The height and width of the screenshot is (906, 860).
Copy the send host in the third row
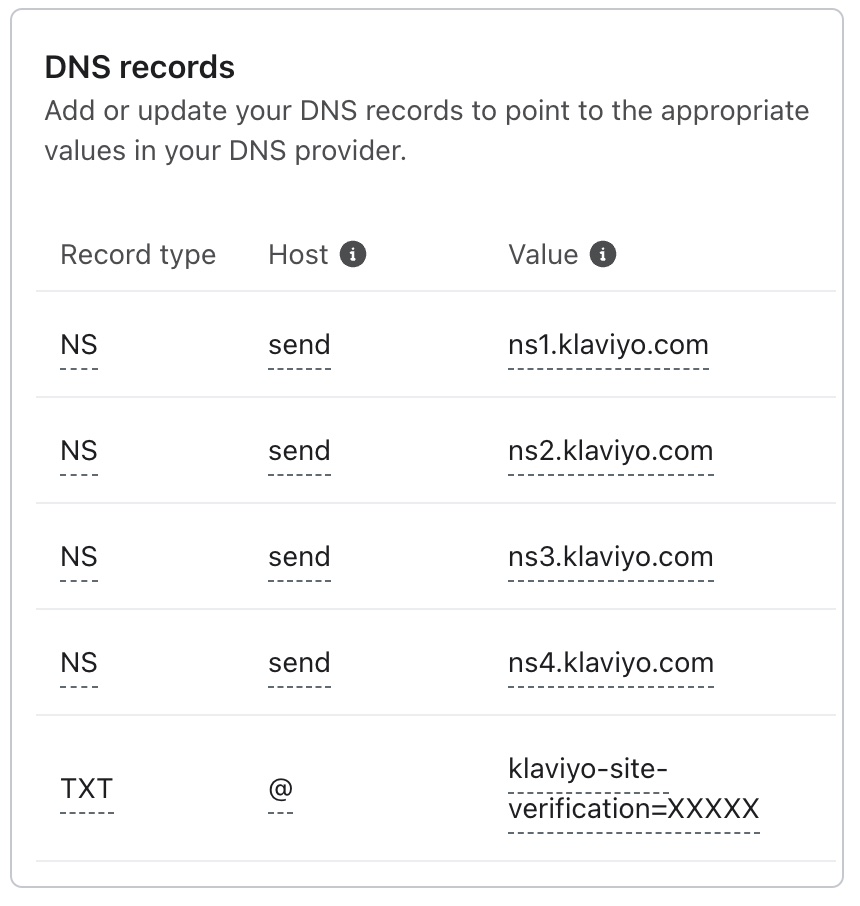(299, 556)
